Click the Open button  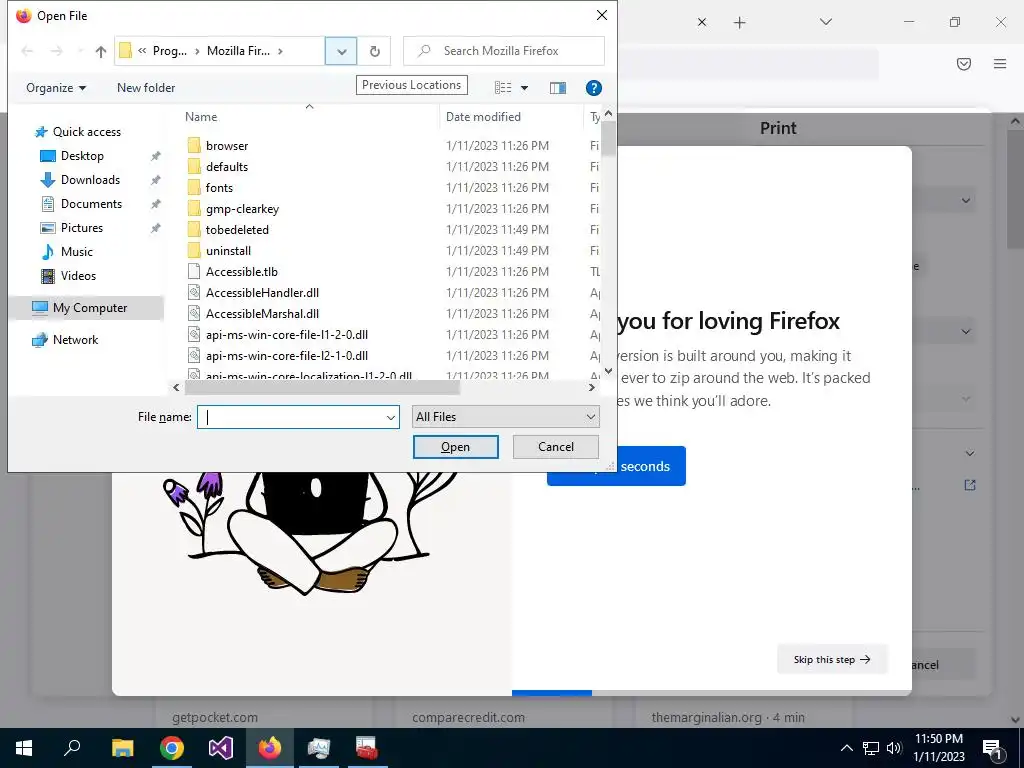point(455,447)
